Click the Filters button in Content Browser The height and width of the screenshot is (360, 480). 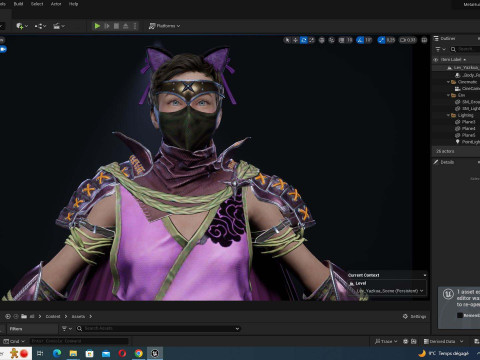[32, 329]
